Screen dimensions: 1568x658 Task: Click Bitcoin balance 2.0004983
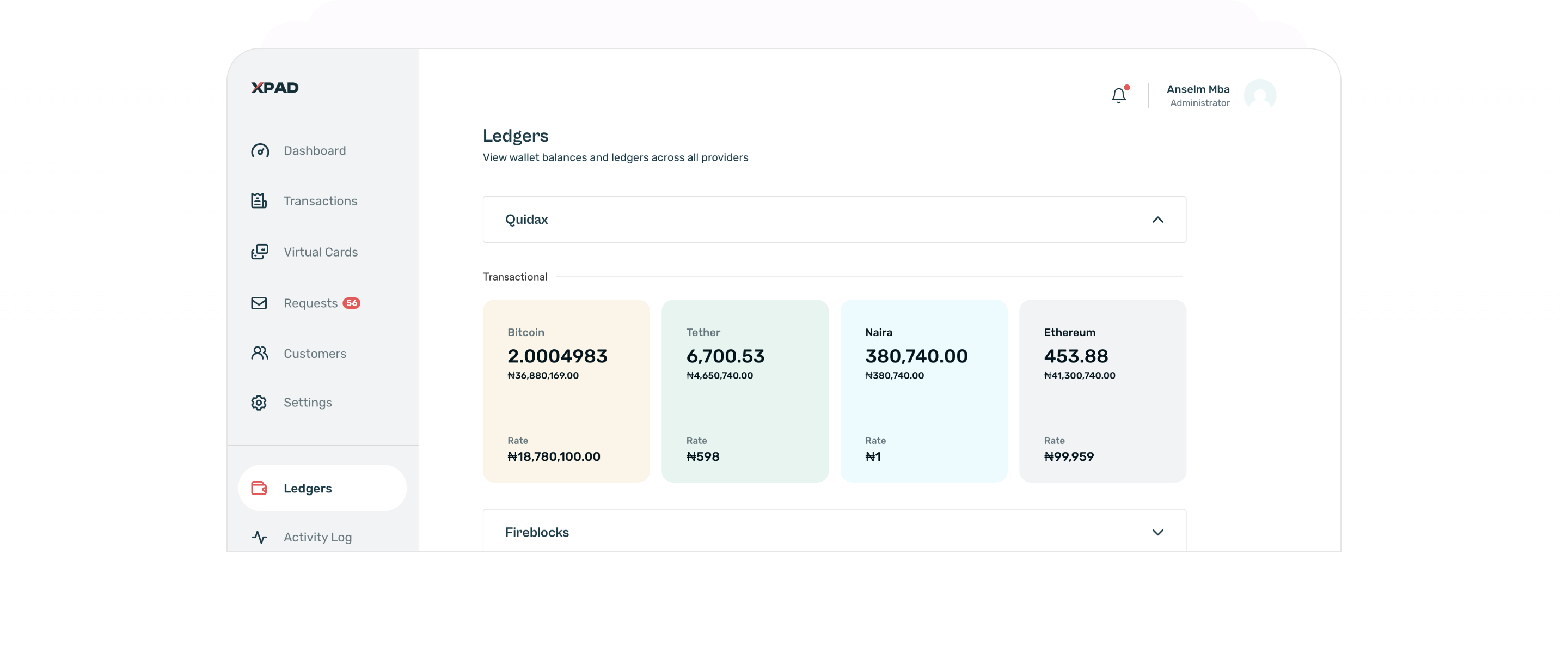pos(558,356)
